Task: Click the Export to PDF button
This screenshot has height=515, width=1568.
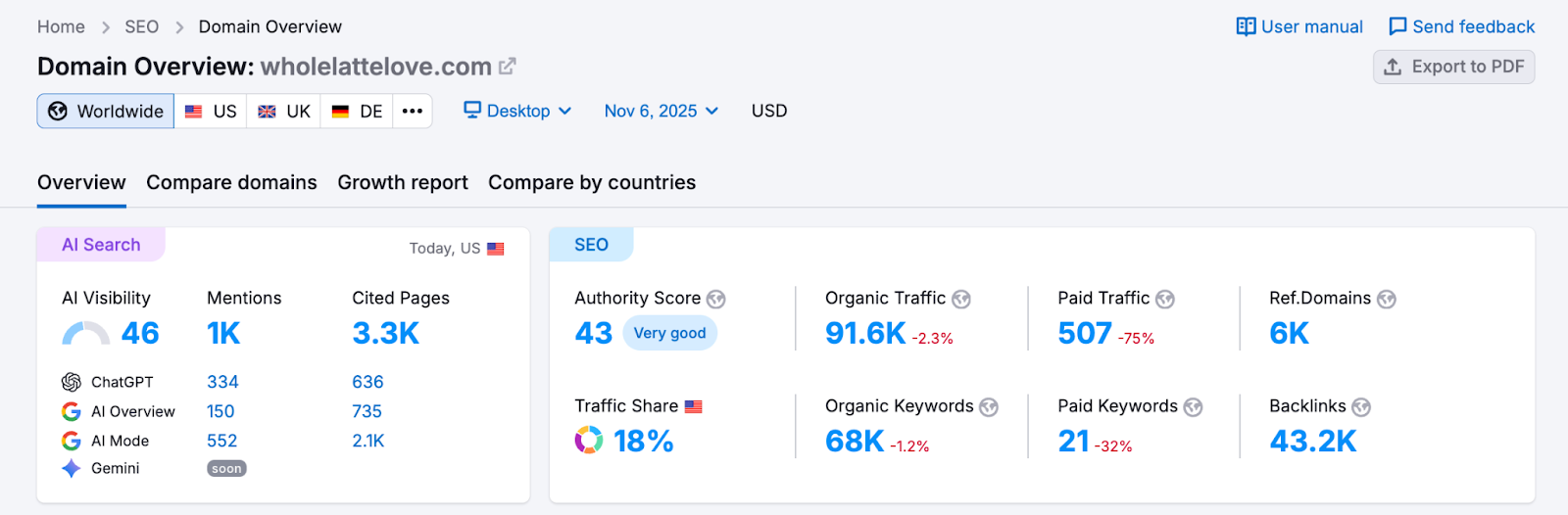Action: pos(1453,67)
